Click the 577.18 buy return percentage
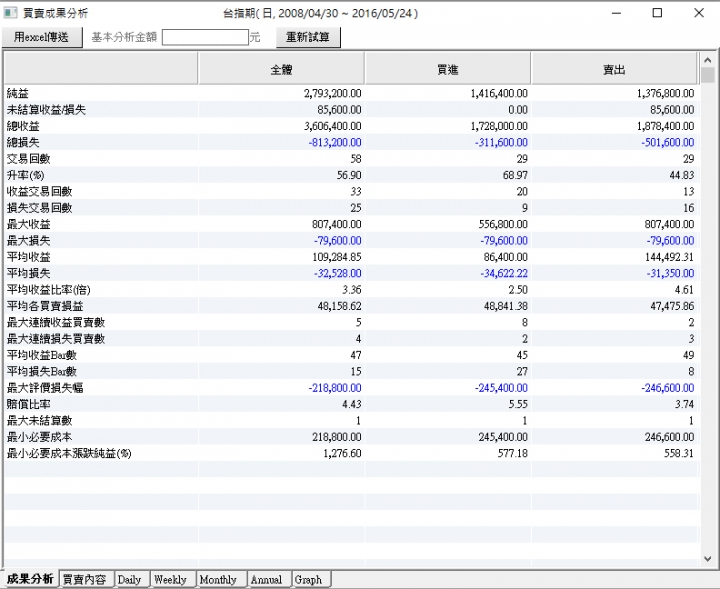Screen dimensions: 720x589 point(513,454)
